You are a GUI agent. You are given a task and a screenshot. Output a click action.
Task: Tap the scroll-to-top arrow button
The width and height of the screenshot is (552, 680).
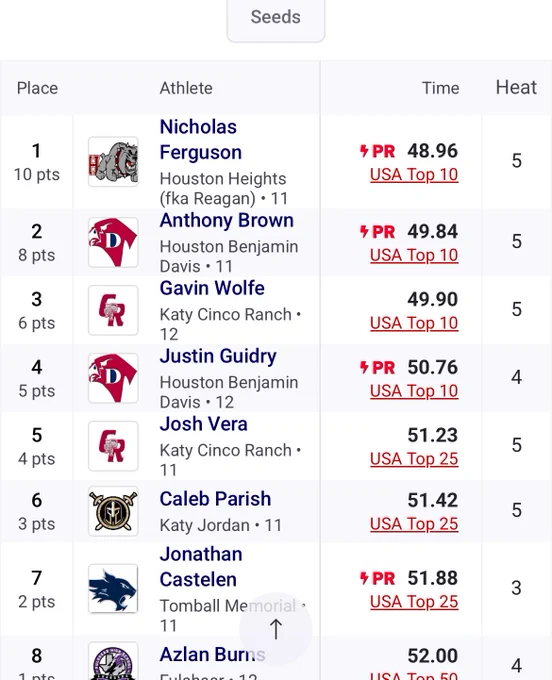click(x=276, y=629)
